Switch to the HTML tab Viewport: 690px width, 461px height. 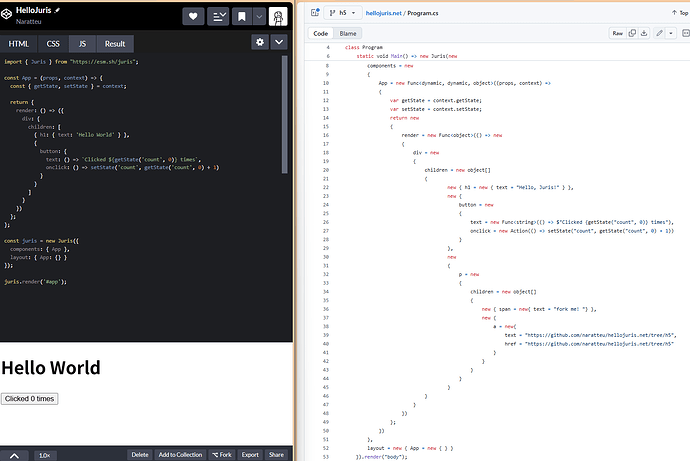pos(18,44)
